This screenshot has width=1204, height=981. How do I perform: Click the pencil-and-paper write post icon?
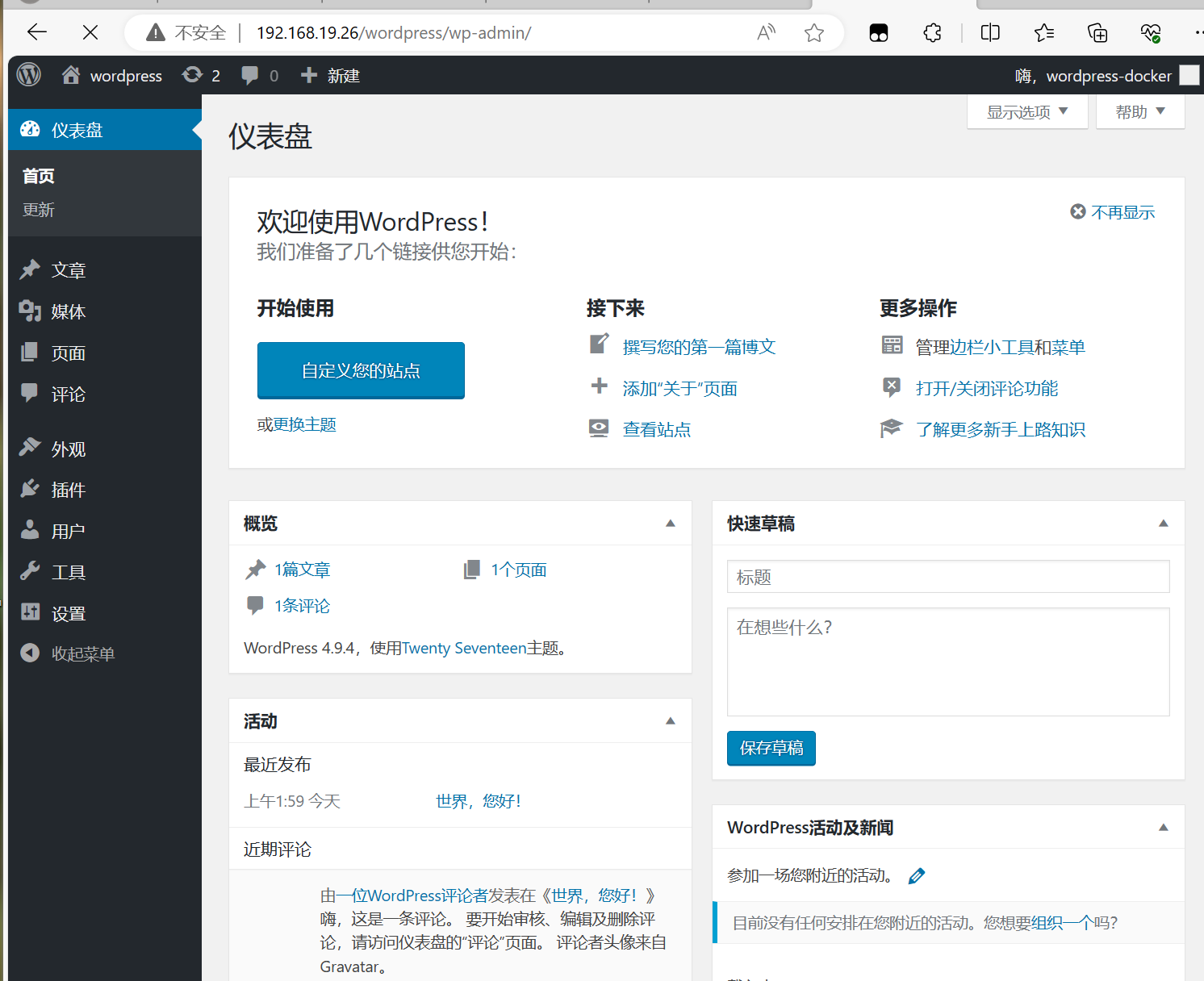click(599, 344)
